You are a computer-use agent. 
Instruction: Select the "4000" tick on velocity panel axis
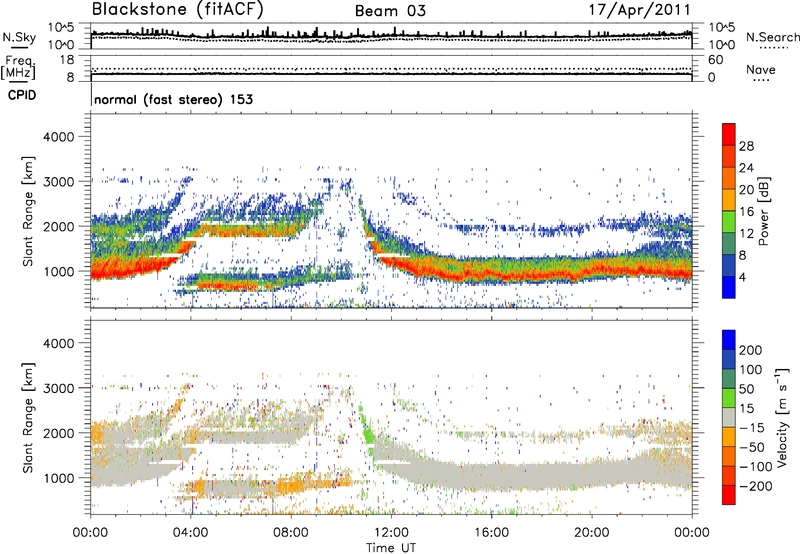coord(58,343)
